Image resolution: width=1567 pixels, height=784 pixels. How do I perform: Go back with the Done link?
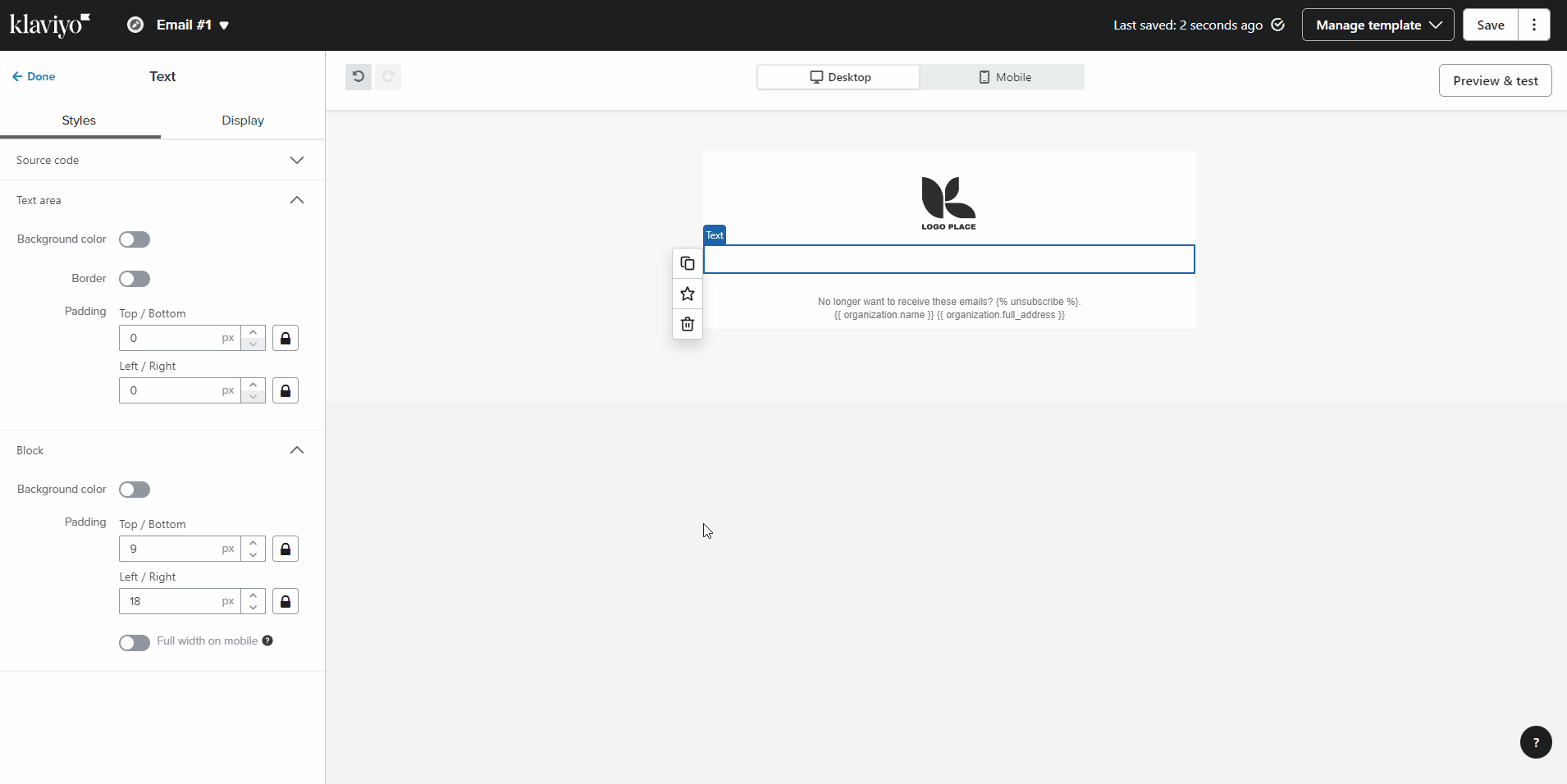[x=34, y=76]
